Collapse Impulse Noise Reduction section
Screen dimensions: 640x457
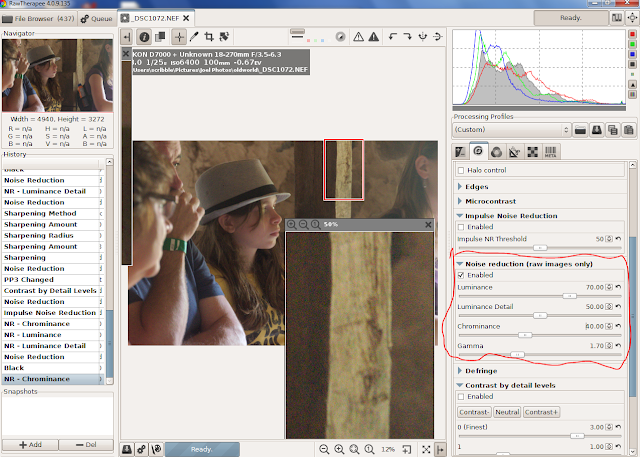[460, 216]
